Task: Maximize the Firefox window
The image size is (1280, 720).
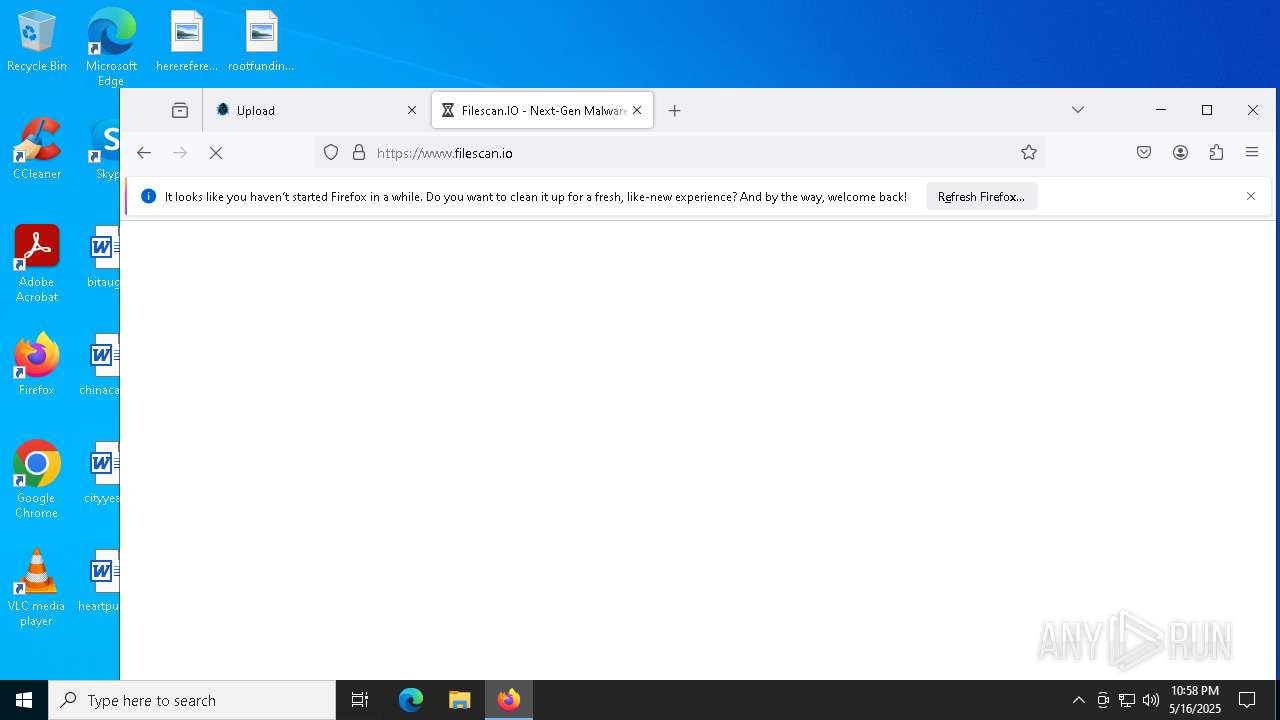Action: click(1207, 110)
